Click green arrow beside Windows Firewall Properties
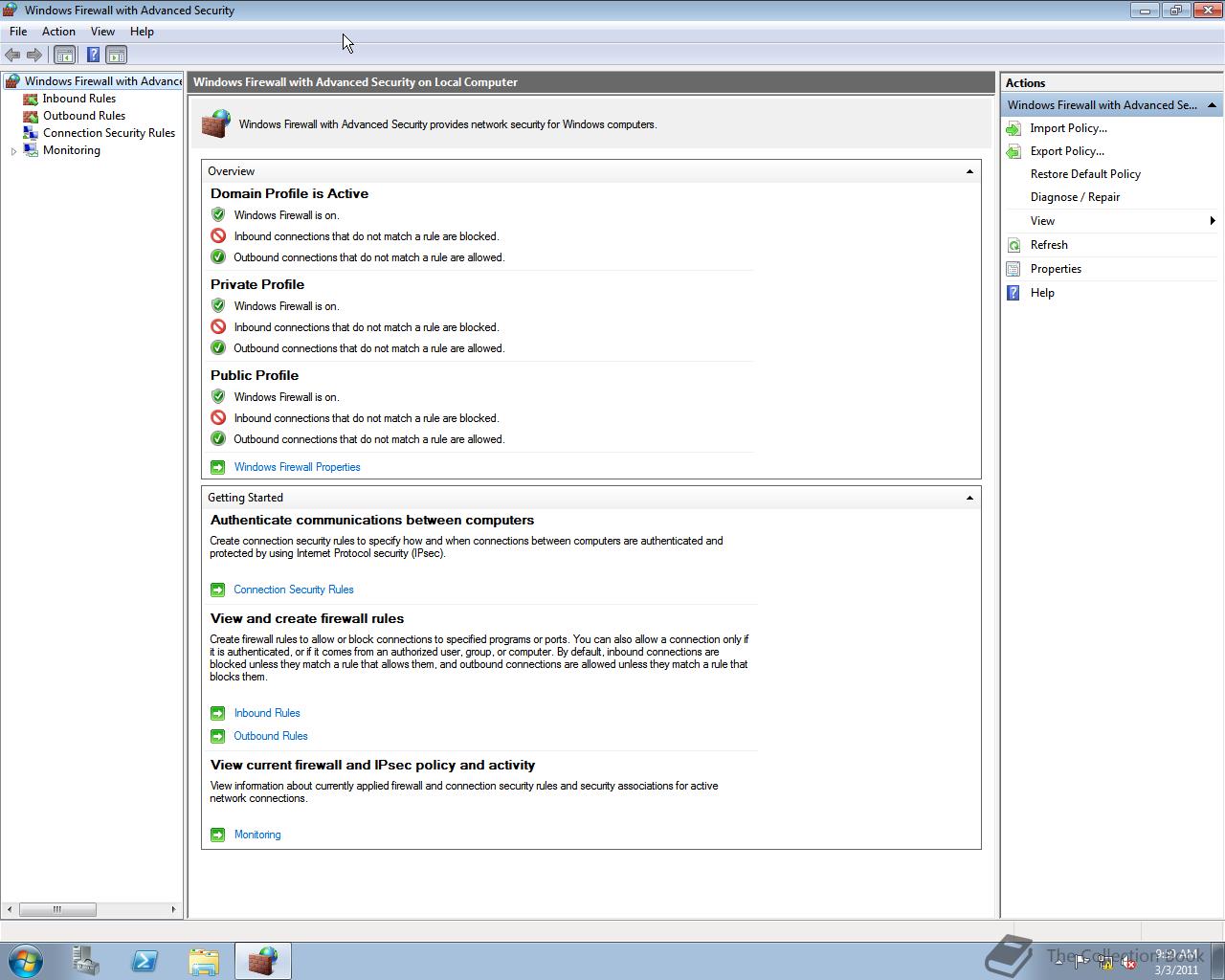 coord(217,467)
